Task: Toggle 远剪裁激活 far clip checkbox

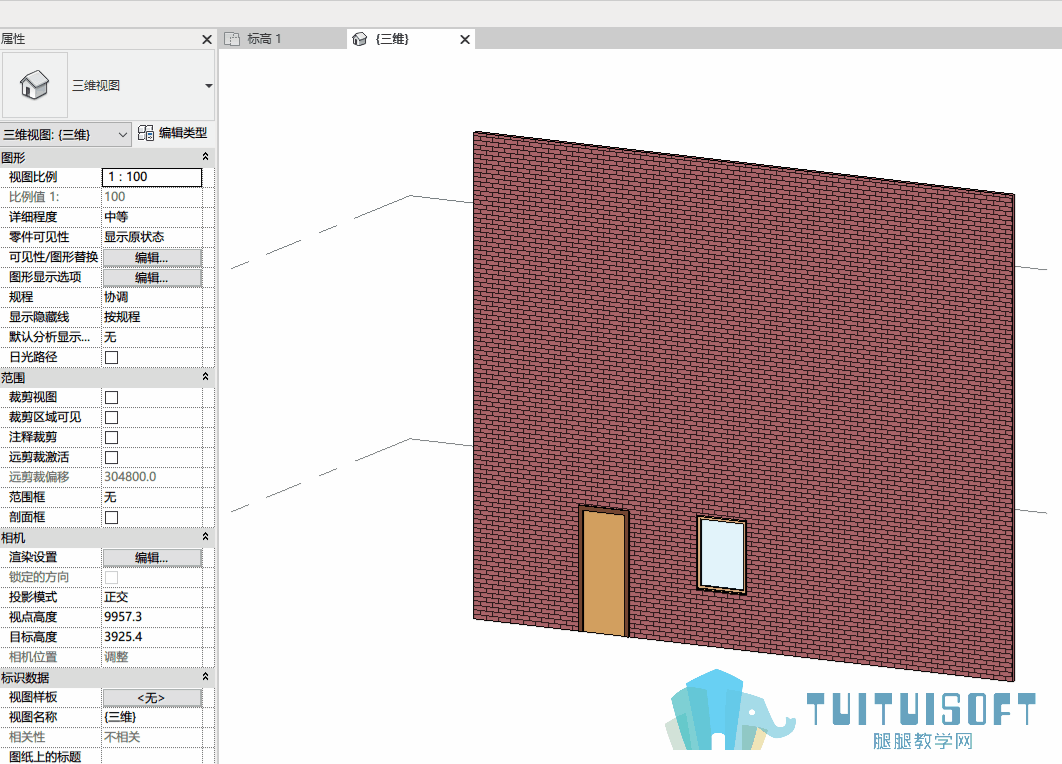Action: 112,457
